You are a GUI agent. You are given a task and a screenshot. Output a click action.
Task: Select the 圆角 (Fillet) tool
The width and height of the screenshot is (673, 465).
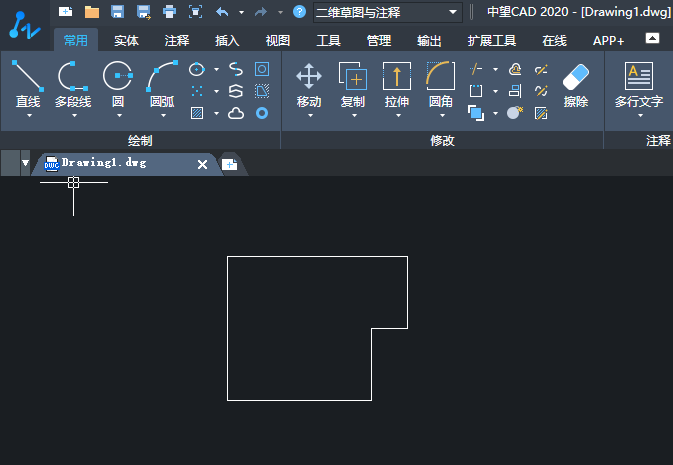tap(441, 84)
